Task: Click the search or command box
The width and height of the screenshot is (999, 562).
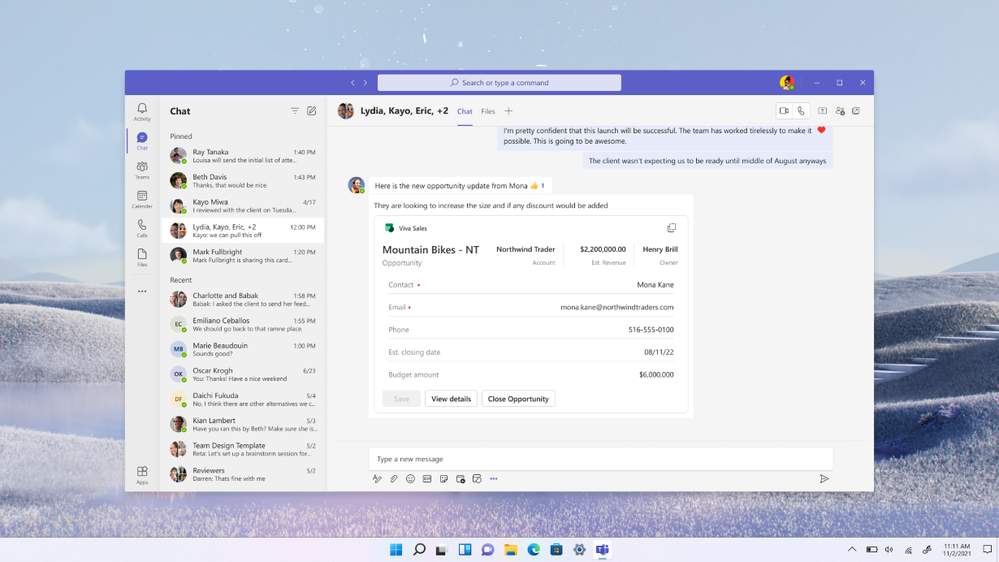Action: point(499,82)
